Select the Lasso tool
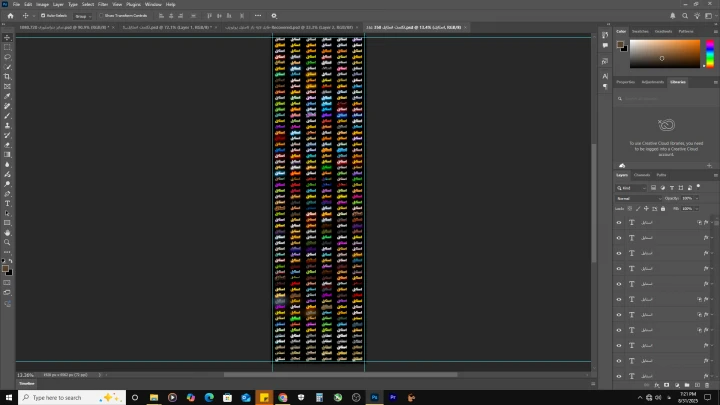The width and height of the screenshot is (720, 405). (x=7, y=57)
